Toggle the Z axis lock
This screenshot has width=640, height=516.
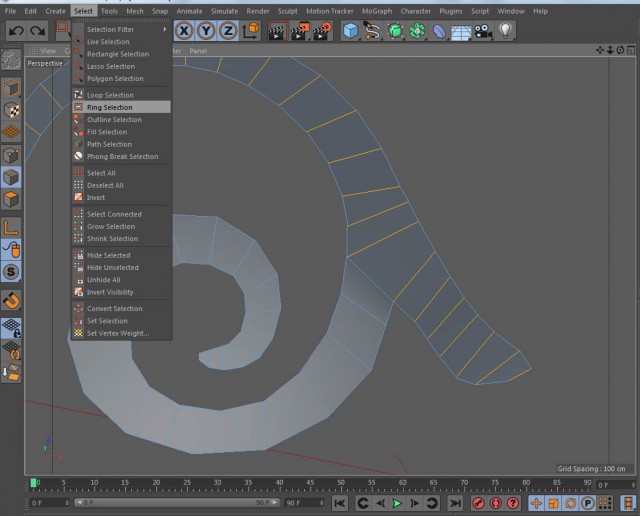click(228, 31)
